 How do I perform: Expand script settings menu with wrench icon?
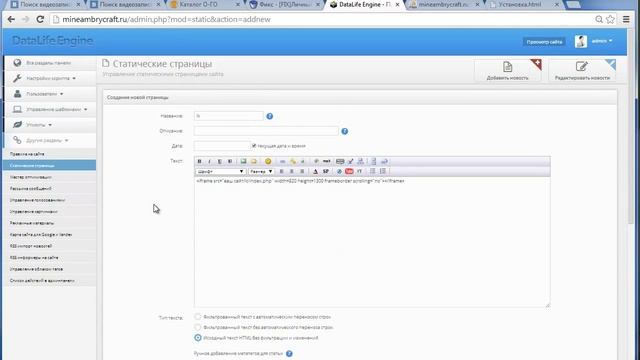(50, 78)
